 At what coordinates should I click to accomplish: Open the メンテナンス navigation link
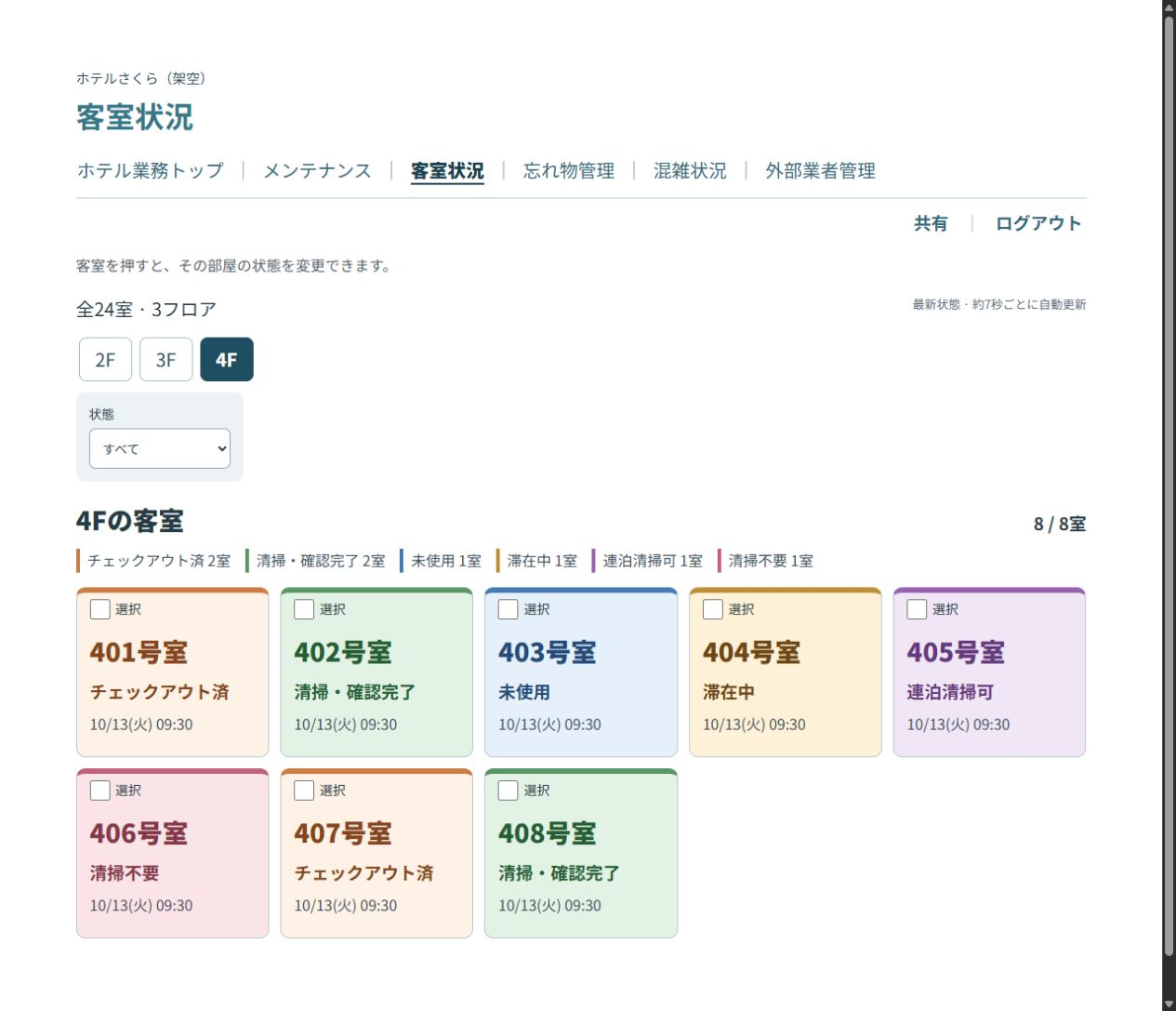[x=317, y=171]
